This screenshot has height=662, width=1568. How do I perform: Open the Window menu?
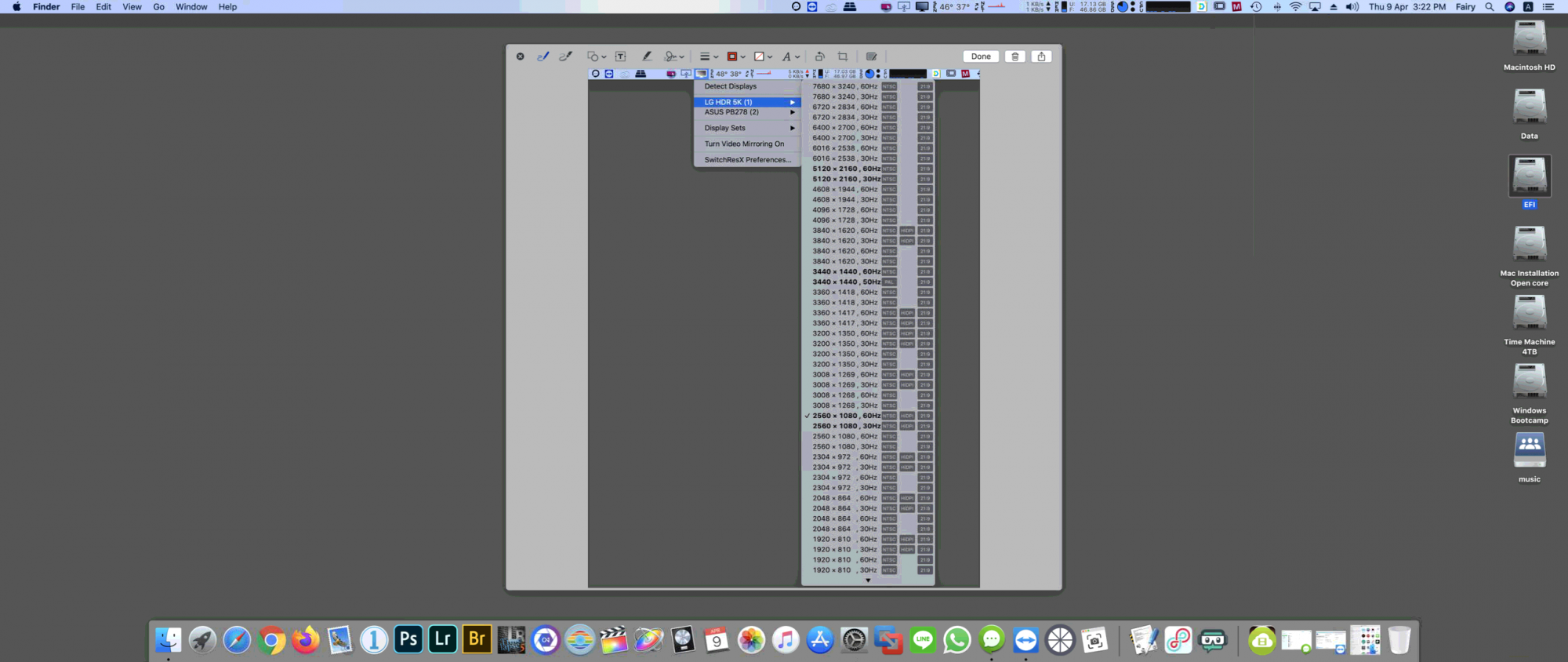click(191, 6)
